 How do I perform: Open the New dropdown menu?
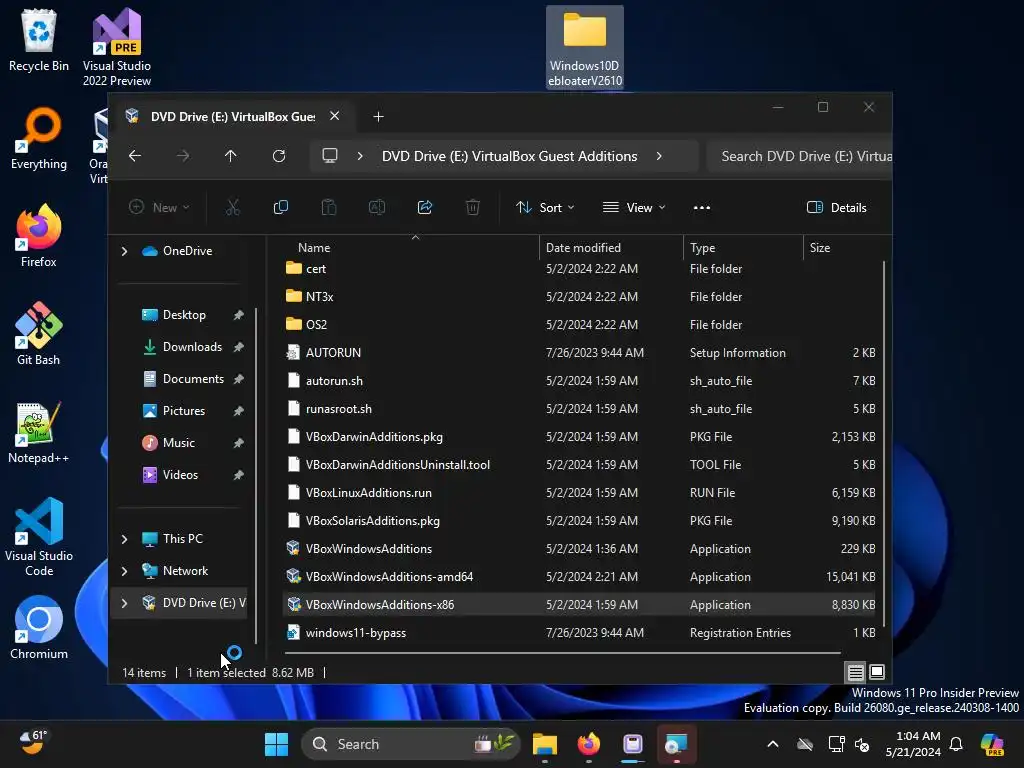click(159, 208)
